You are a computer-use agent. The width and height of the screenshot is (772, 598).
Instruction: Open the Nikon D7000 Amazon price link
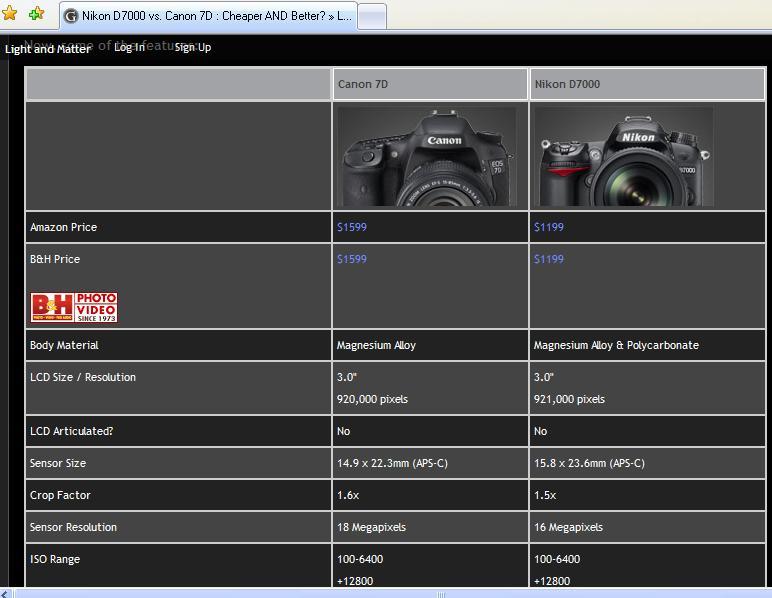549,227
